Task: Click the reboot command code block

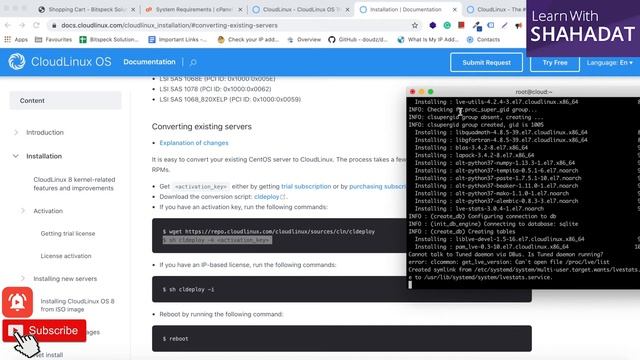Action: pyautogui.click(x=342, y=338)
